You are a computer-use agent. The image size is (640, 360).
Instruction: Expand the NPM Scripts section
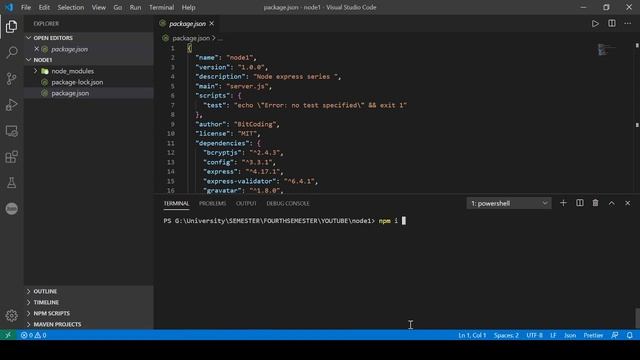pyautogui.click(x=89, y=313)
